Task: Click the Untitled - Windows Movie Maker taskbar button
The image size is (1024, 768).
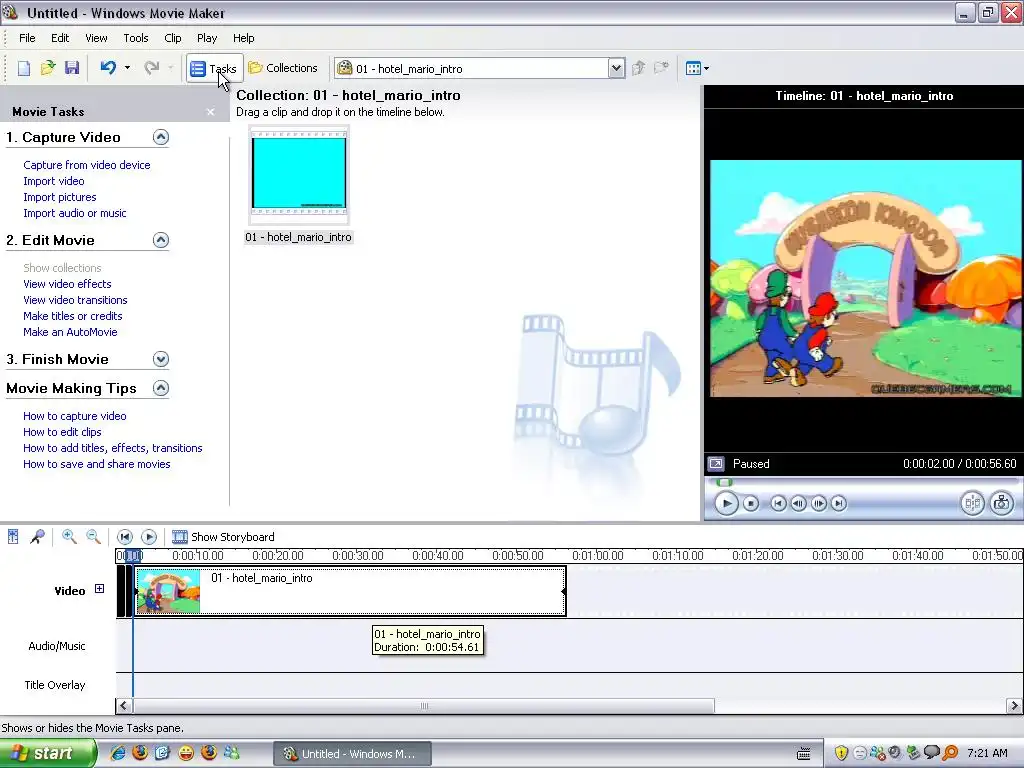Action: point(352,754)
